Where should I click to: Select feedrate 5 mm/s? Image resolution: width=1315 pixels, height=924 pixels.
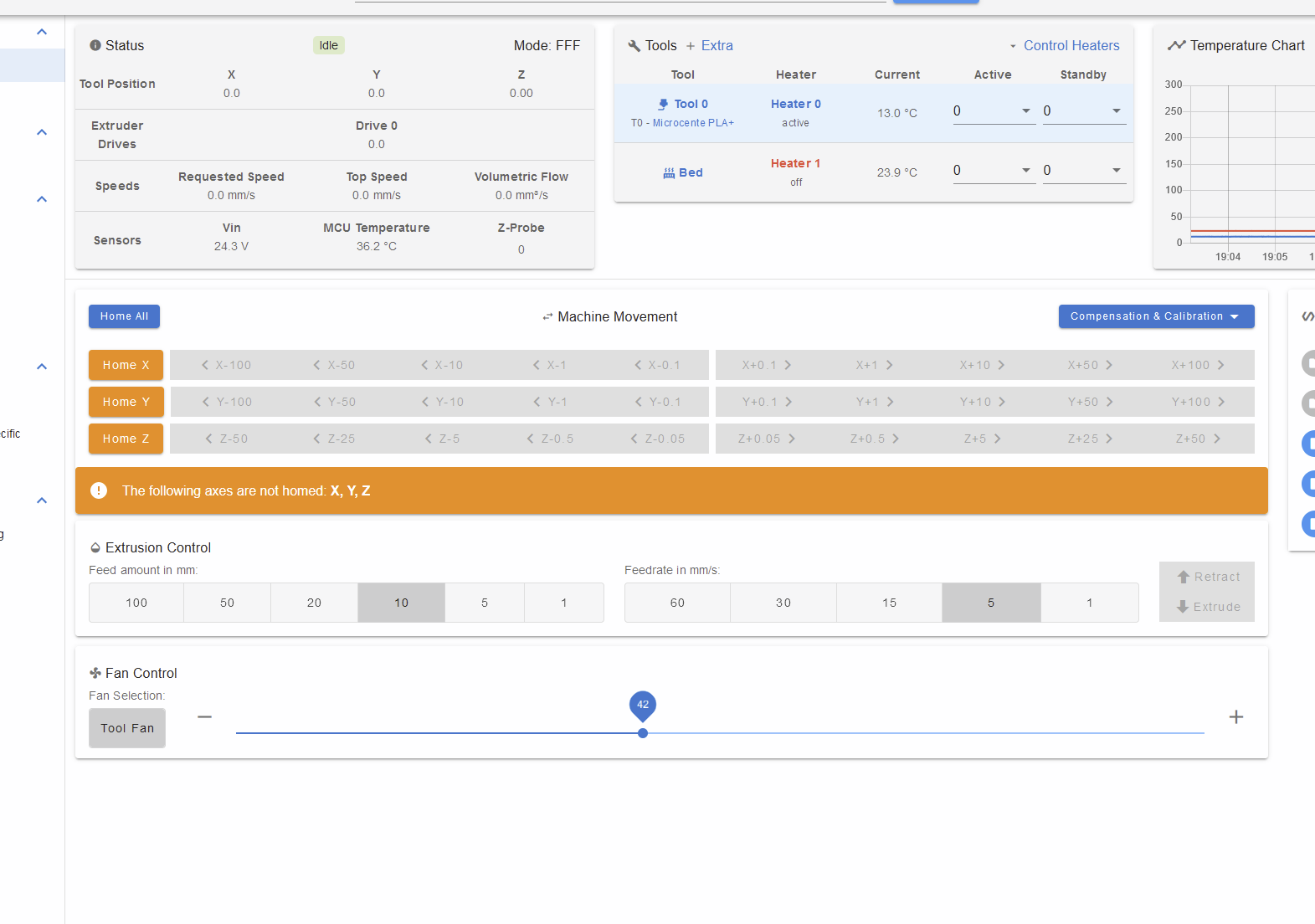point(991,603)
